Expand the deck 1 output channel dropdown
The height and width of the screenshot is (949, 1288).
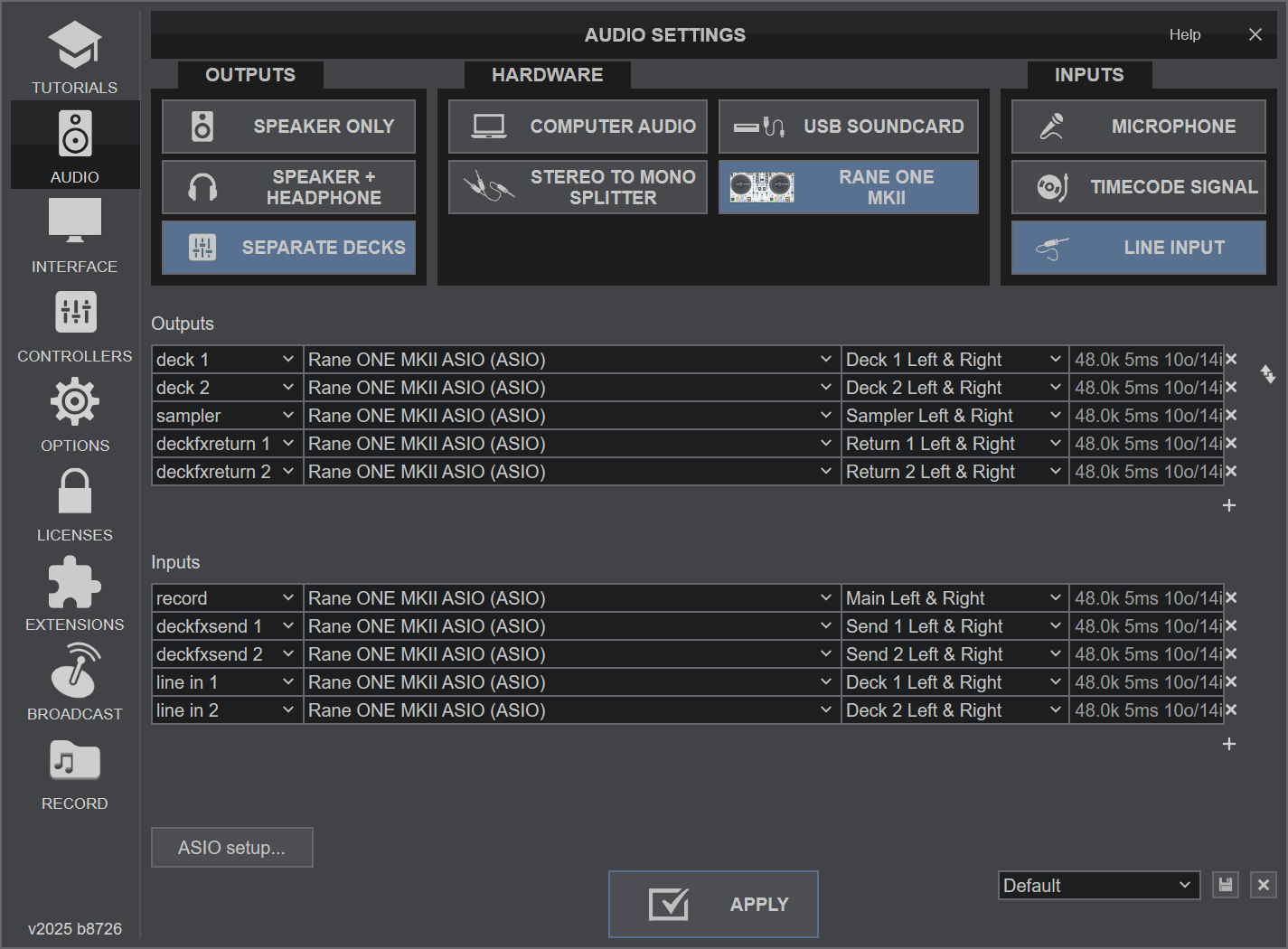coord(954,360)
